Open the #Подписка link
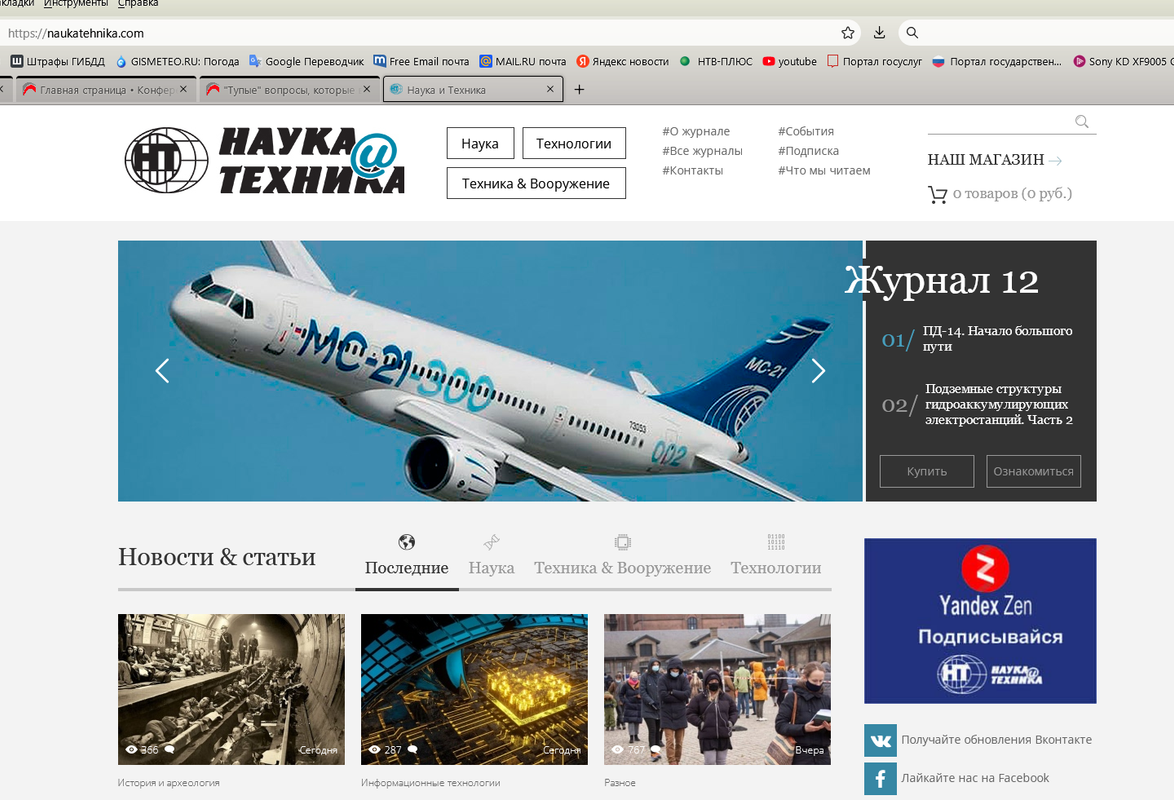The image size is (1174, 800). [808, 151]
